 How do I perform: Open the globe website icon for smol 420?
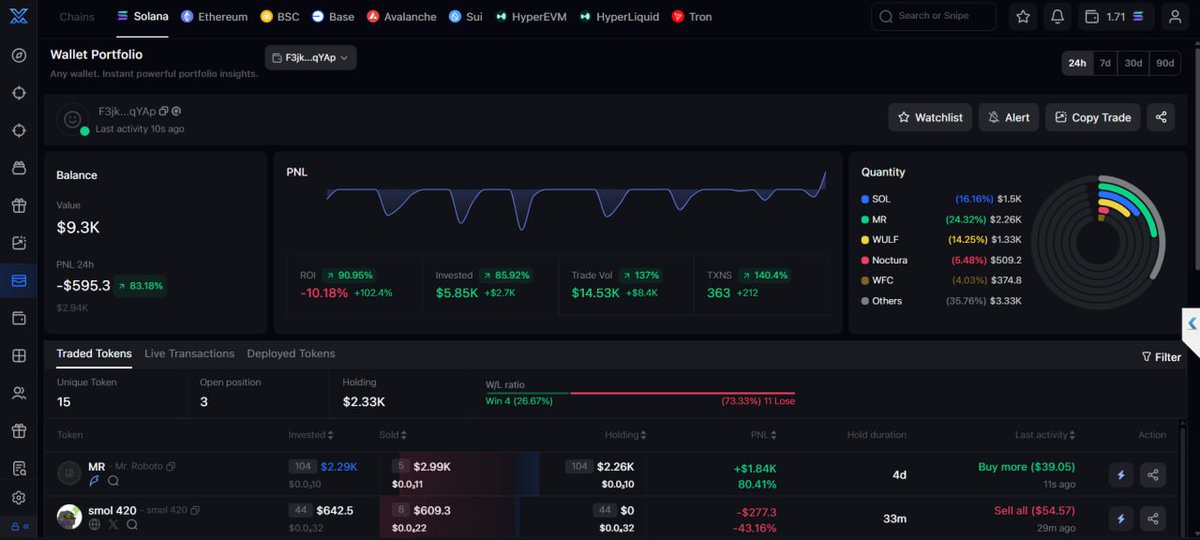point(95,524)
